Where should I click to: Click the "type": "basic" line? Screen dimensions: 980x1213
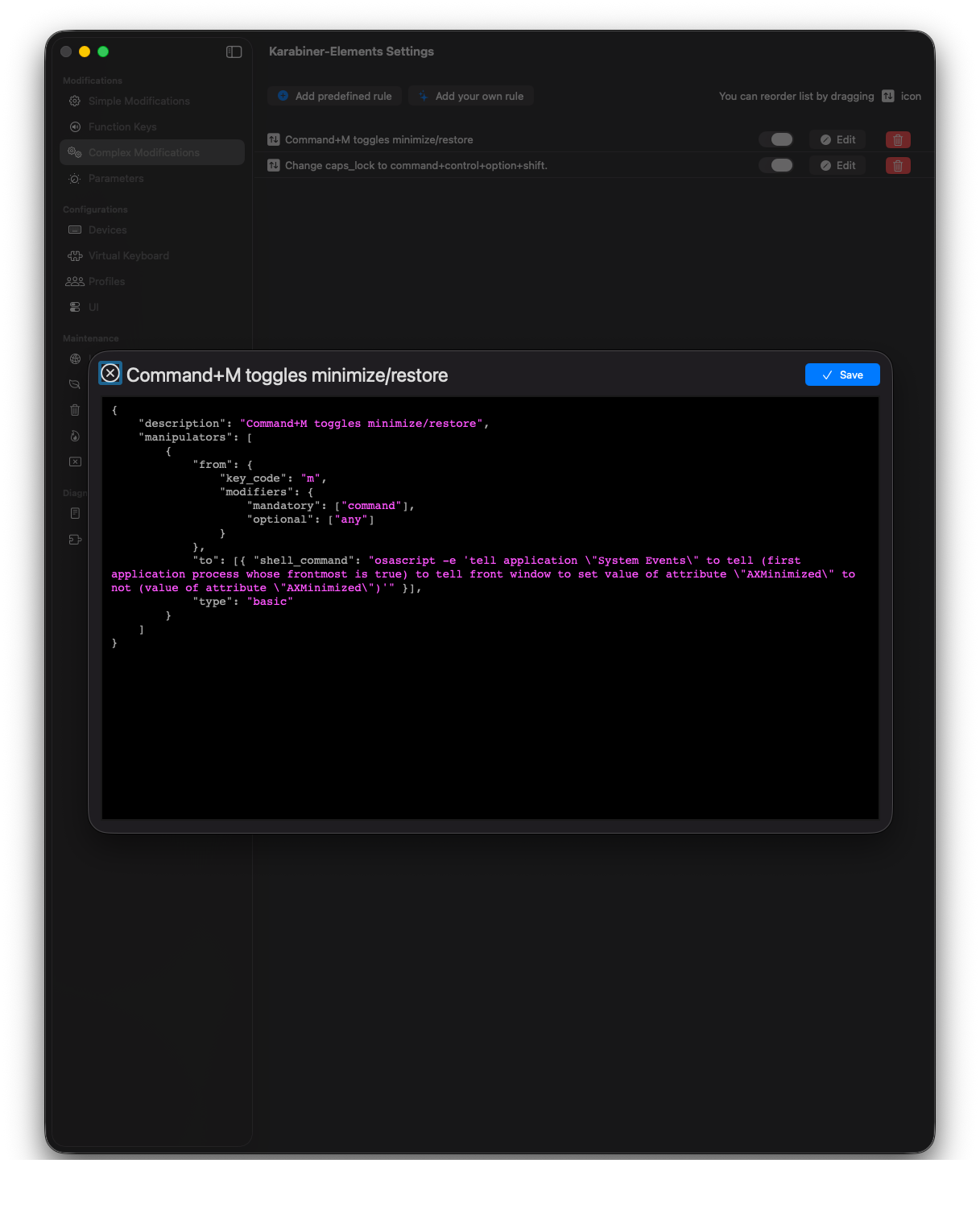tap(242, 602)
